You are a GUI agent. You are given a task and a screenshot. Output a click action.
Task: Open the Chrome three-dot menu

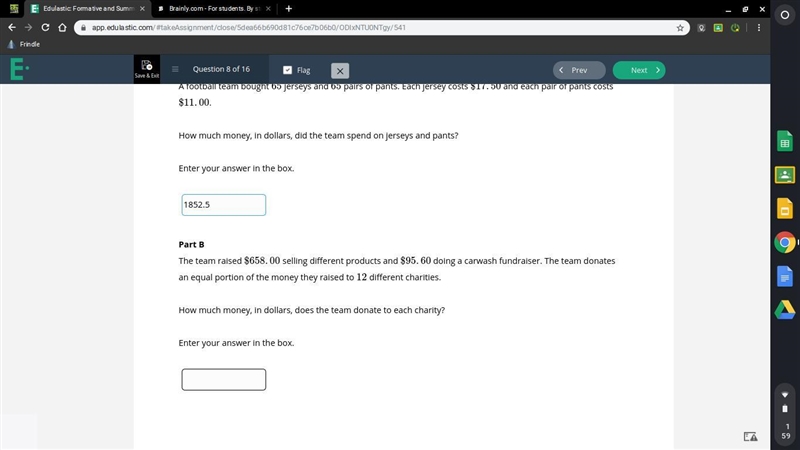tap(759, 28)
